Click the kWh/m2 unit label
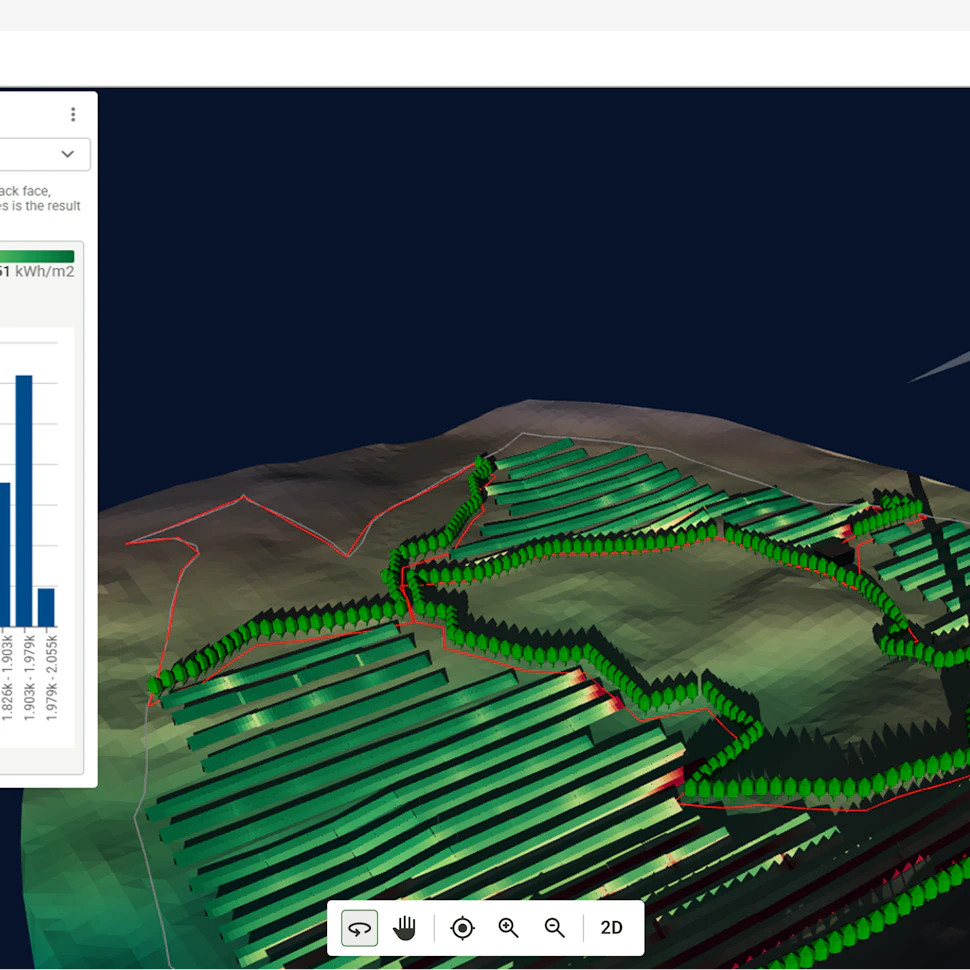970x970 pixels. point(45,272)
